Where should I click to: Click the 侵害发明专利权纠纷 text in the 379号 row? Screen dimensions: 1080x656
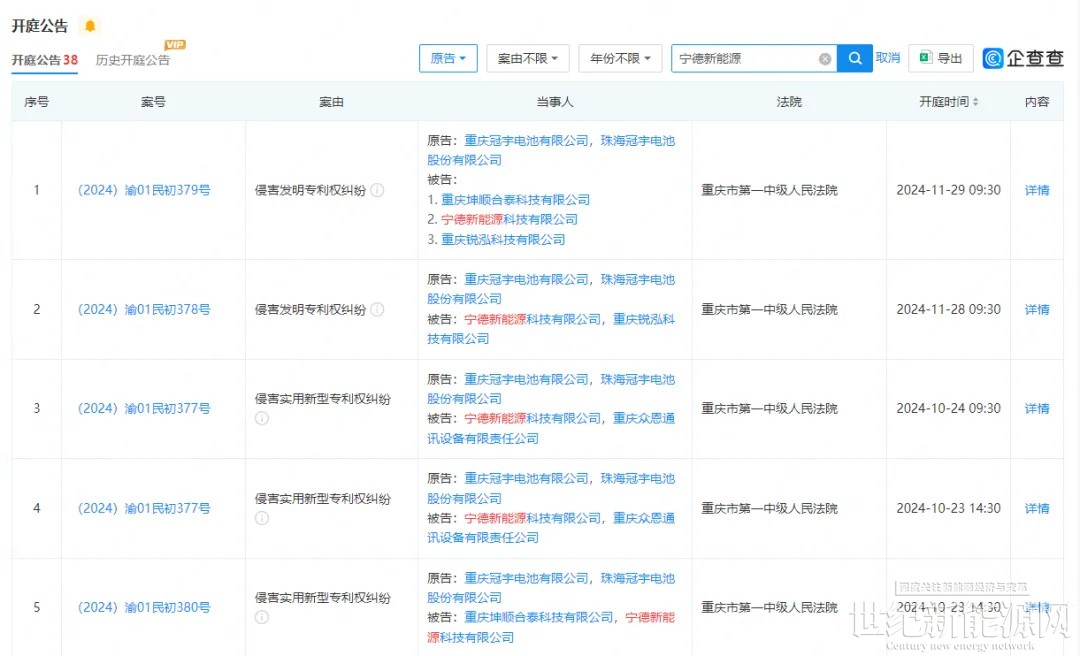click(x=310, y=190)
